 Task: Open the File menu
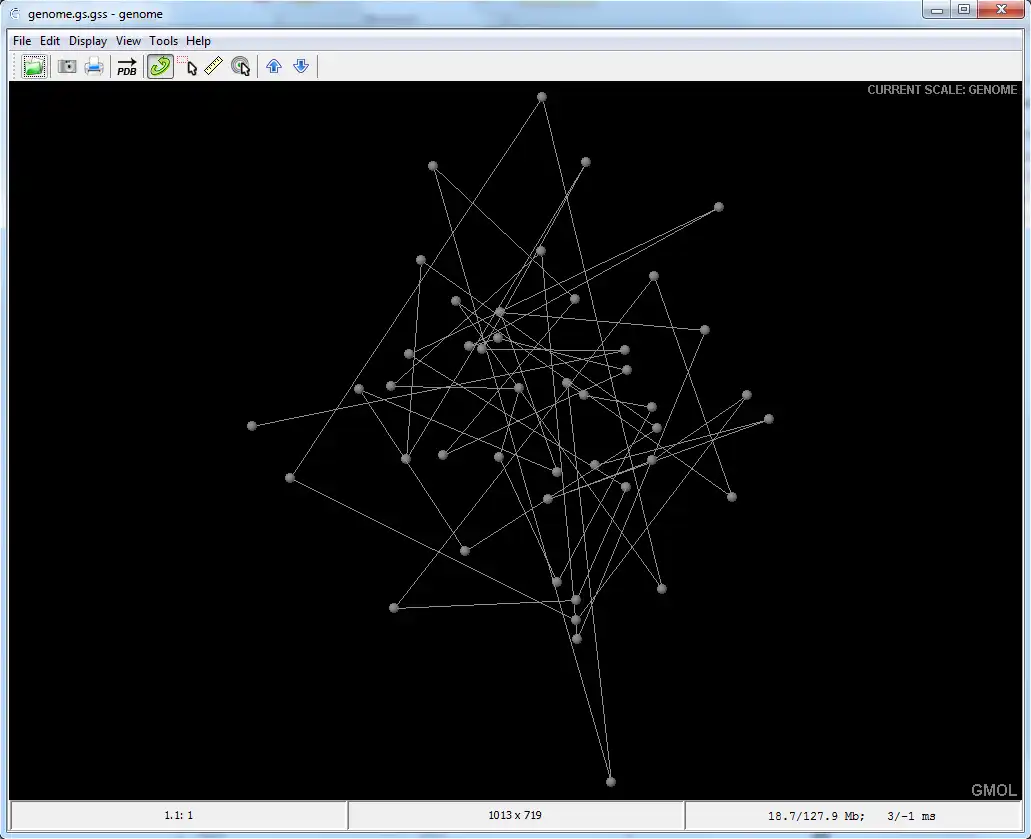pyautogui.click(x=22, y=41)
